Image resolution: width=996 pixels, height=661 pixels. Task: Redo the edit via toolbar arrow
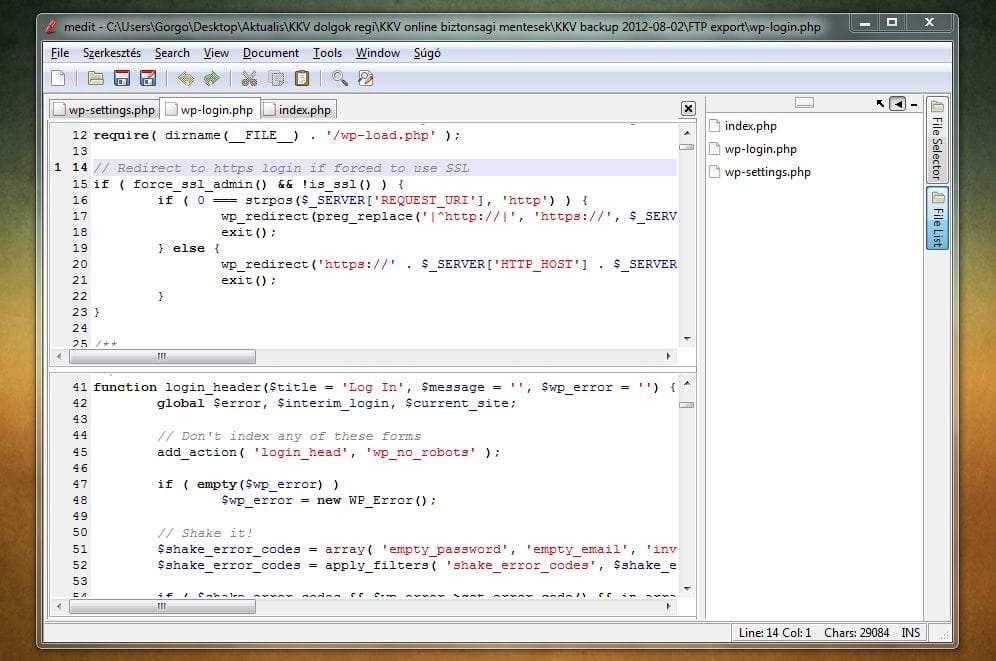[212, 78]
